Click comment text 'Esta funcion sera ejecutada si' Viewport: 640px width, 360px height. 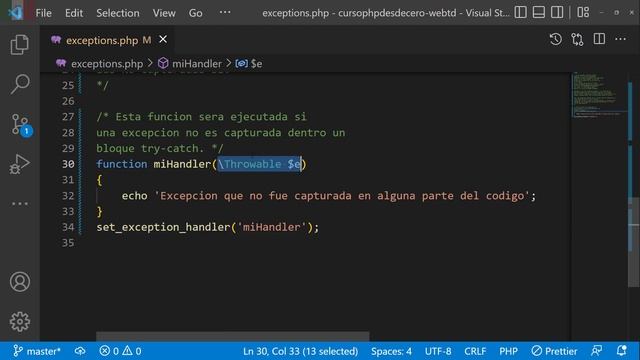211,117
